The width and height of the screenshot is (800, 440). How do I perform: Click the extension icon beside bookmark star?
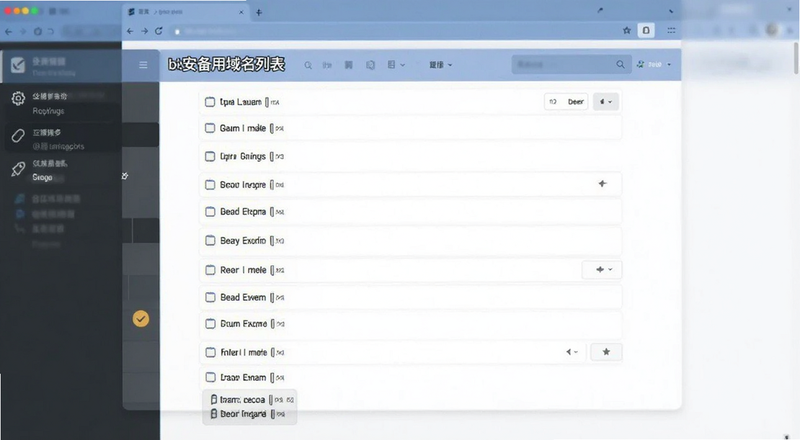pyautogui.click(x=646, y=31)
